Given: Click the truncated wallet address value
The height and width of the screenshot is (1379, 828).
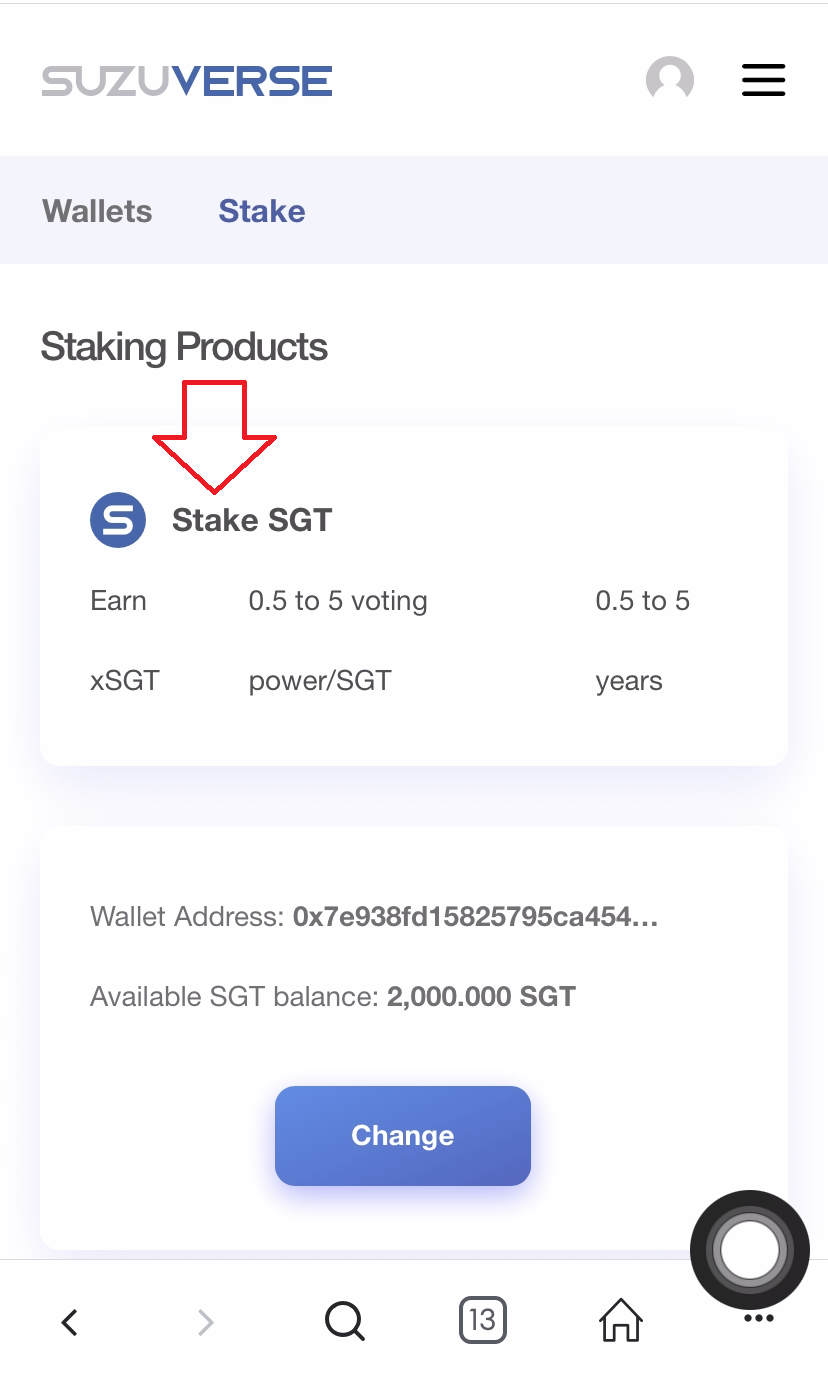Looking at the screenshot, I should (475, 917).
